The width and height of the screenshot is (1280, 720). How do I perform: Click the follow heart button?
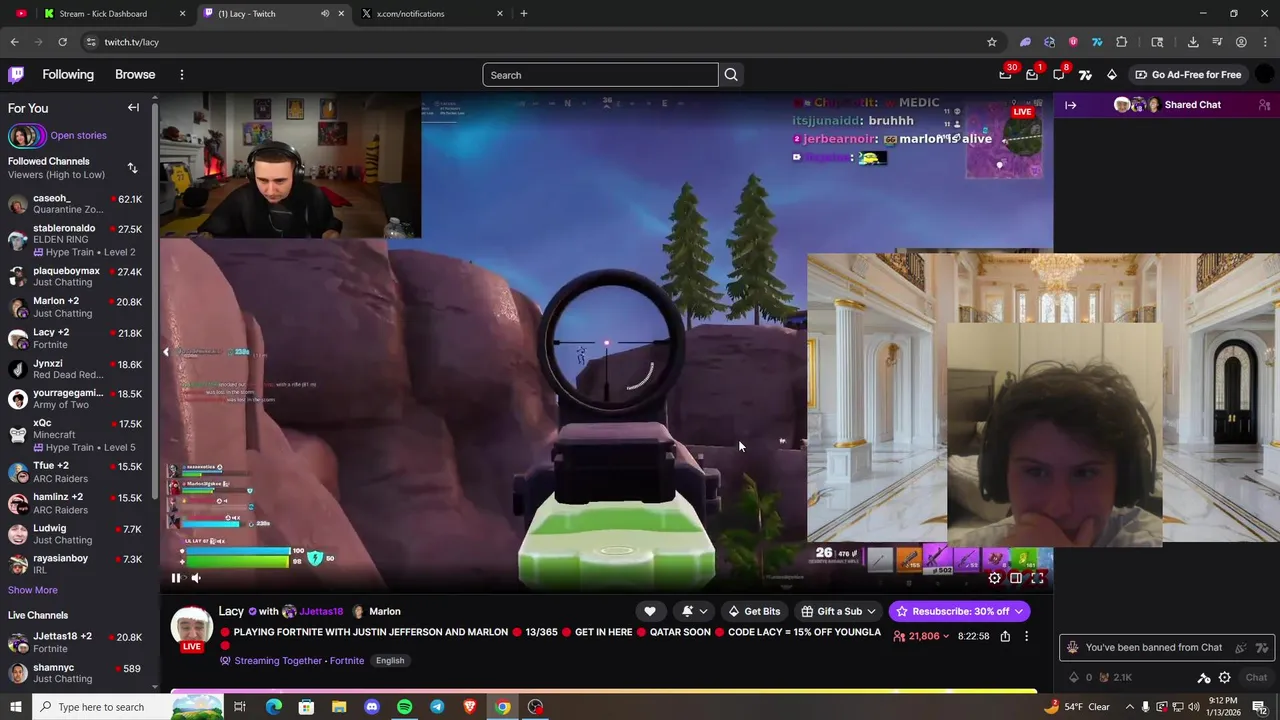tap(650, 611)
